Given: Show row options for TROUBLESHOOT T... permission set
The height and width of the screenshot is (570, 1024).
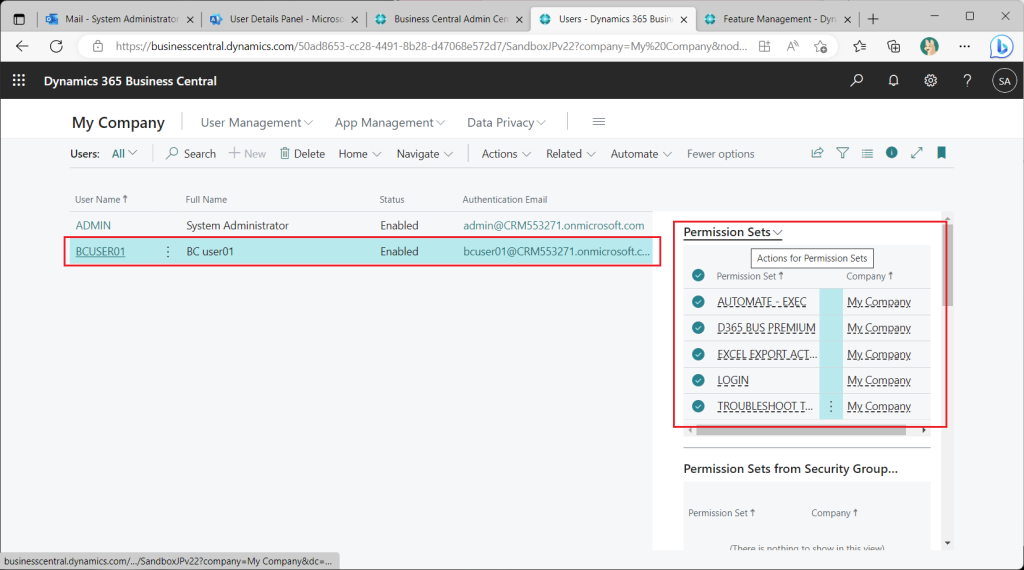Looking at the screenshot, I should pyautogui.click(x=831, y=406).
